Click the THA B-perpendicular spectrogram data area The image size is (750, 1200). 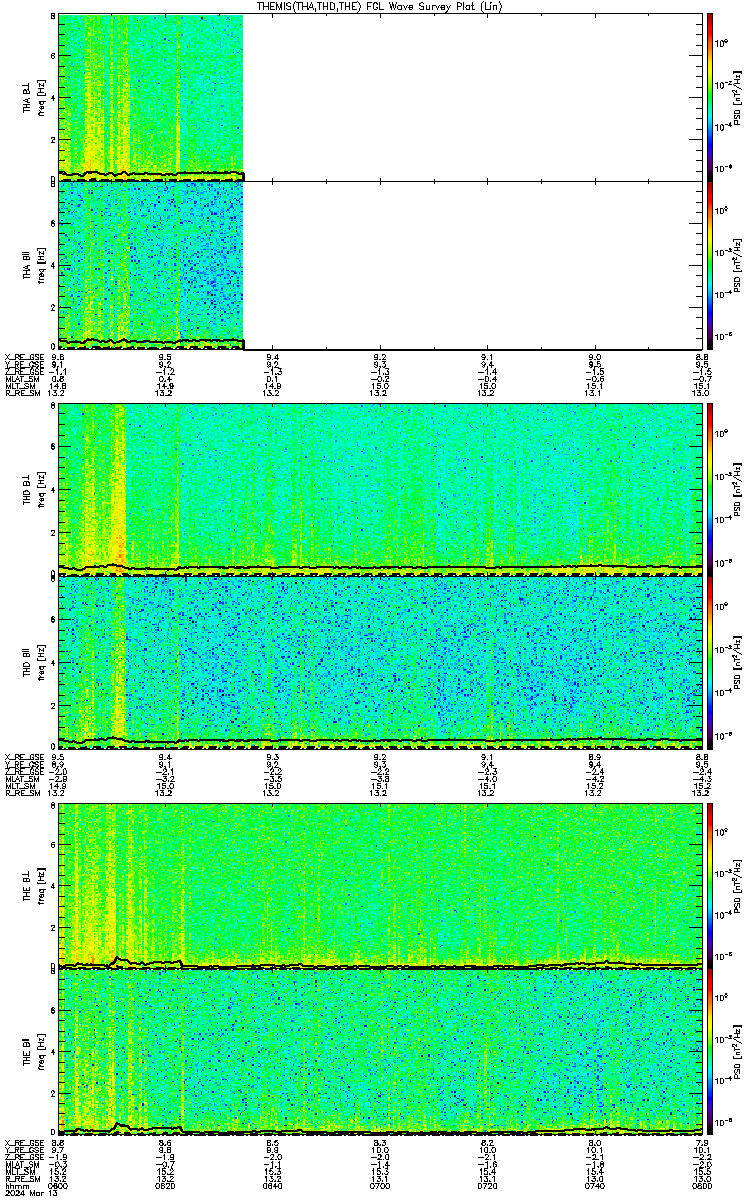click(151, 97)
